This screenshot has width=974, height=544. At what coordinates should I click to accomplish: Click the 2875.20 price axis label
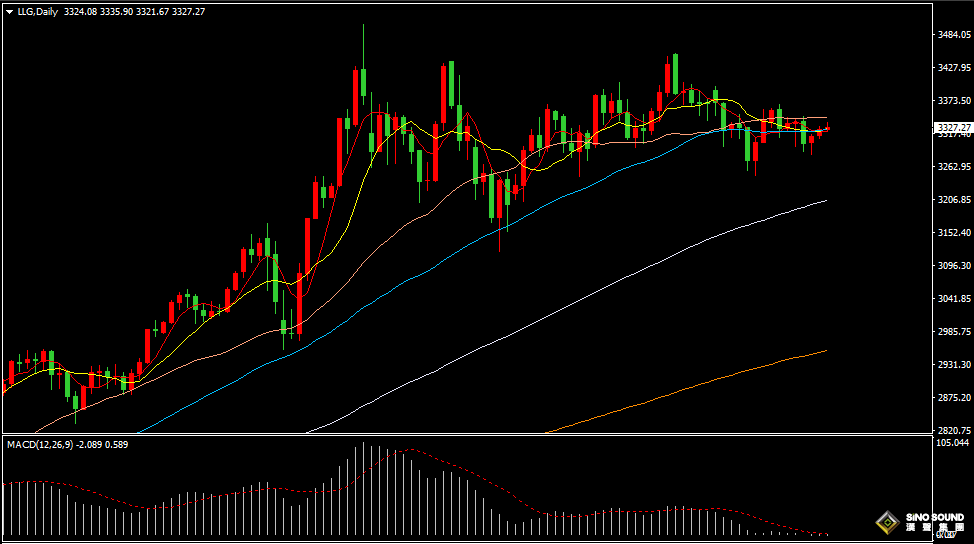click(x=954, y=397)
